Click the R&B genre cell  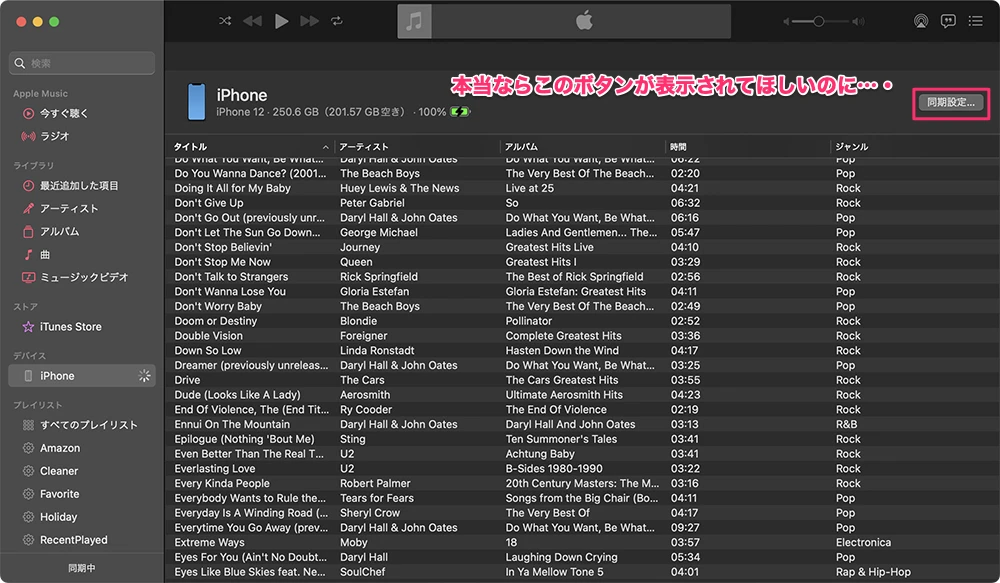(x=846, y=424)
